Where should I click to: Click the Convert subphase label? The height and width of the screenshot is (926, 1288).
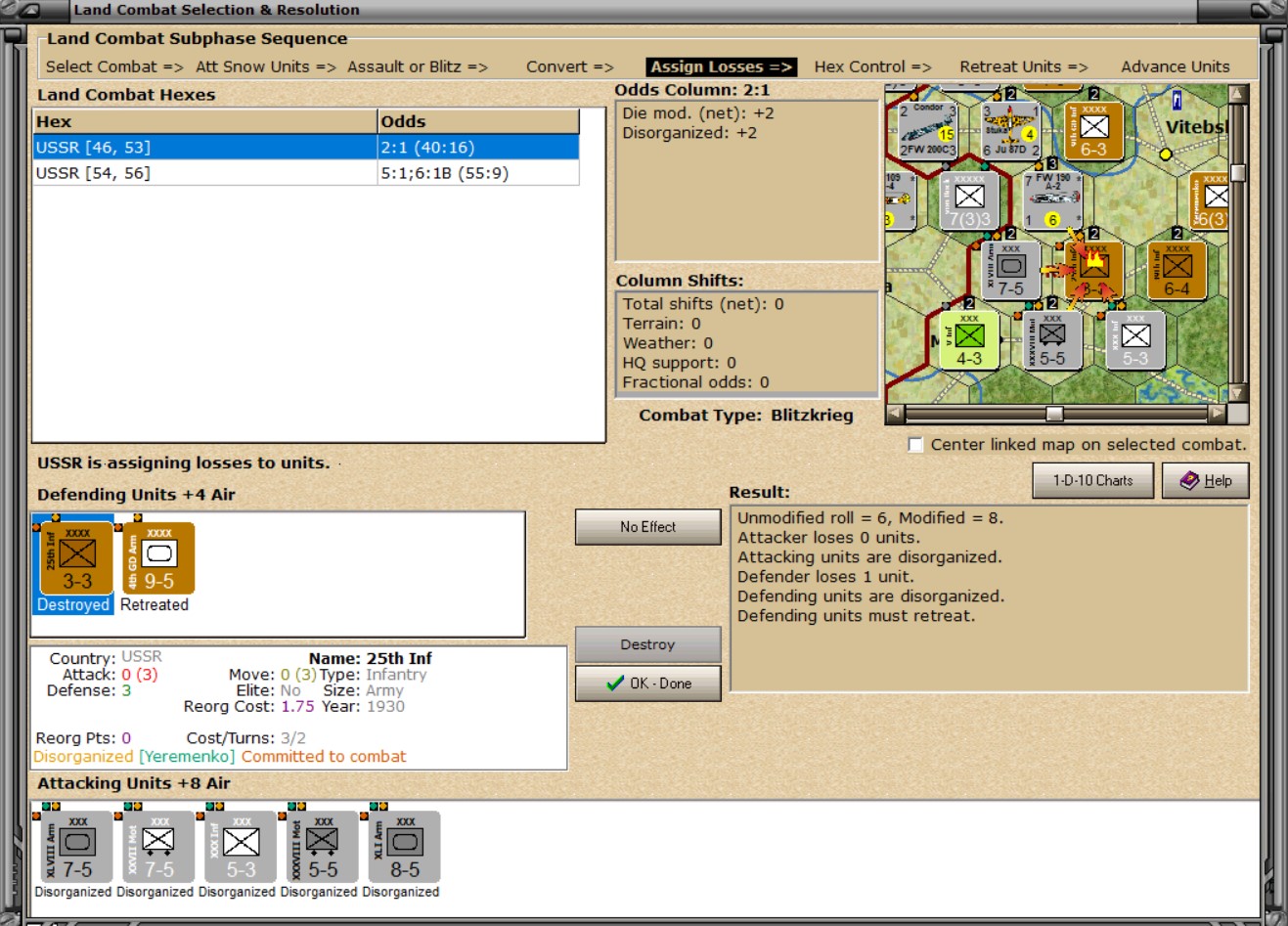[x=570, y=66]
